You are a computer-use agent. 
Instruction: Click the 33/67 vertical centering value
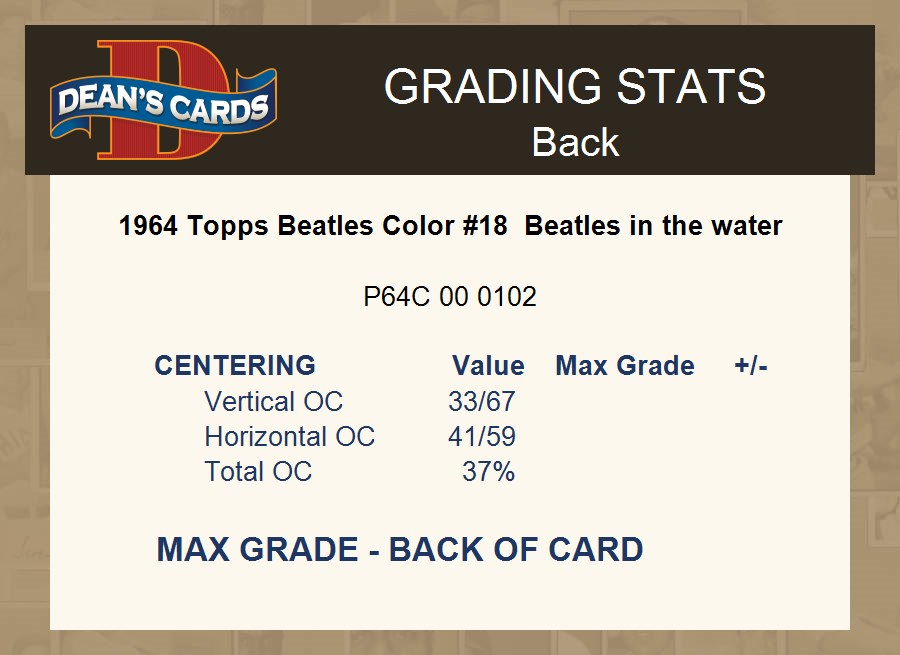tap(482, 402)
